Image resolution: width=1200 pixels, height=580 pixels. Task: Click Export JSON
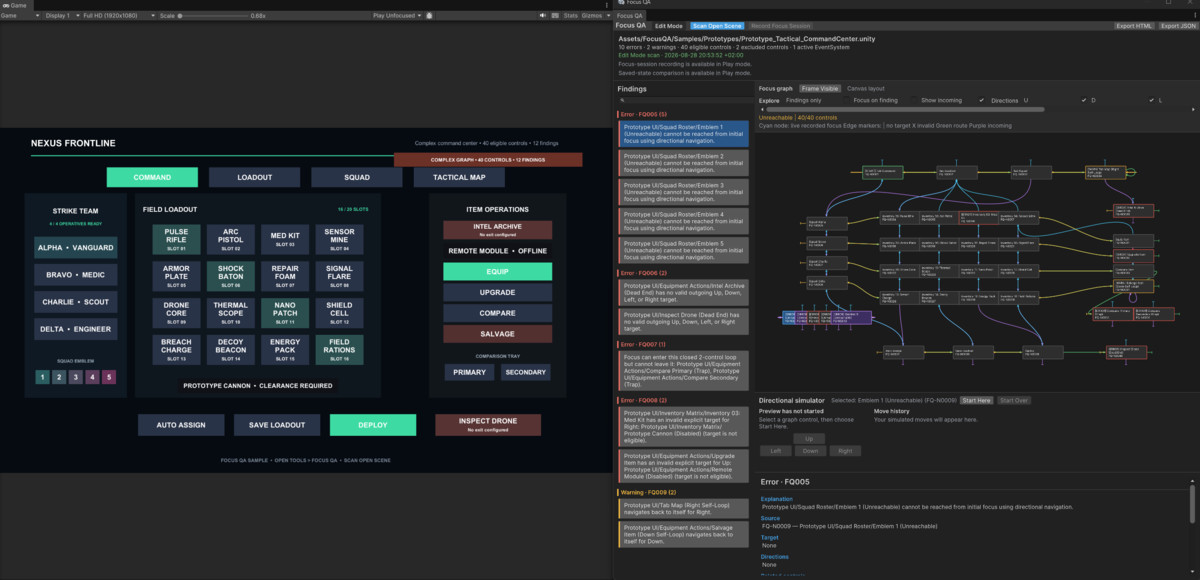1177,26
